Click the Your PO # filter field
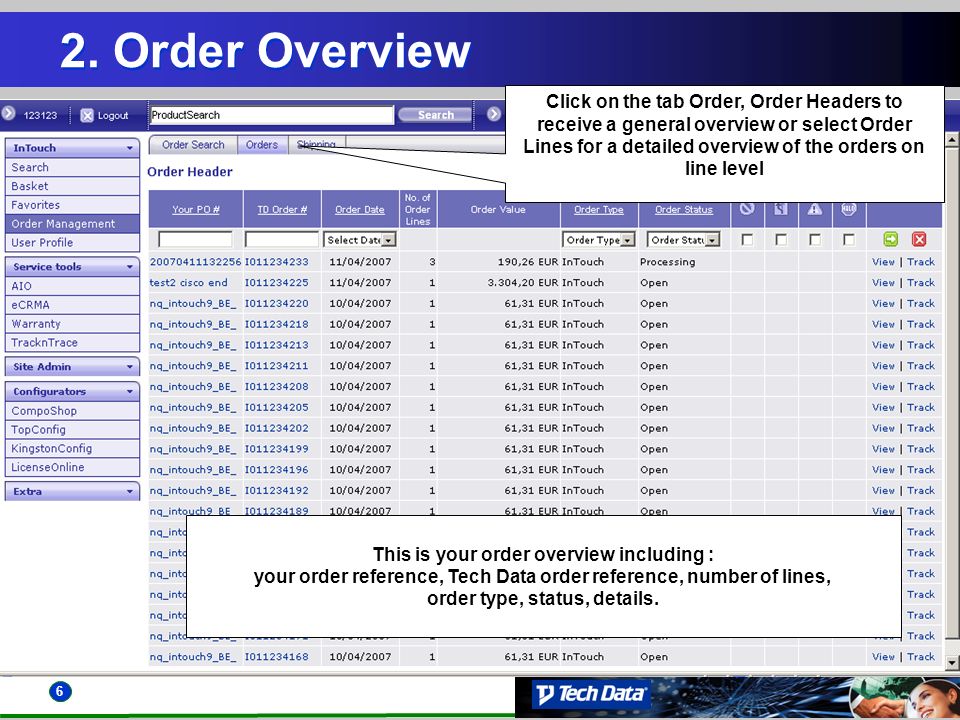Image resolution: width=960 pixels, height=720 pixels. pyautogui.click(x=195, y=239)
